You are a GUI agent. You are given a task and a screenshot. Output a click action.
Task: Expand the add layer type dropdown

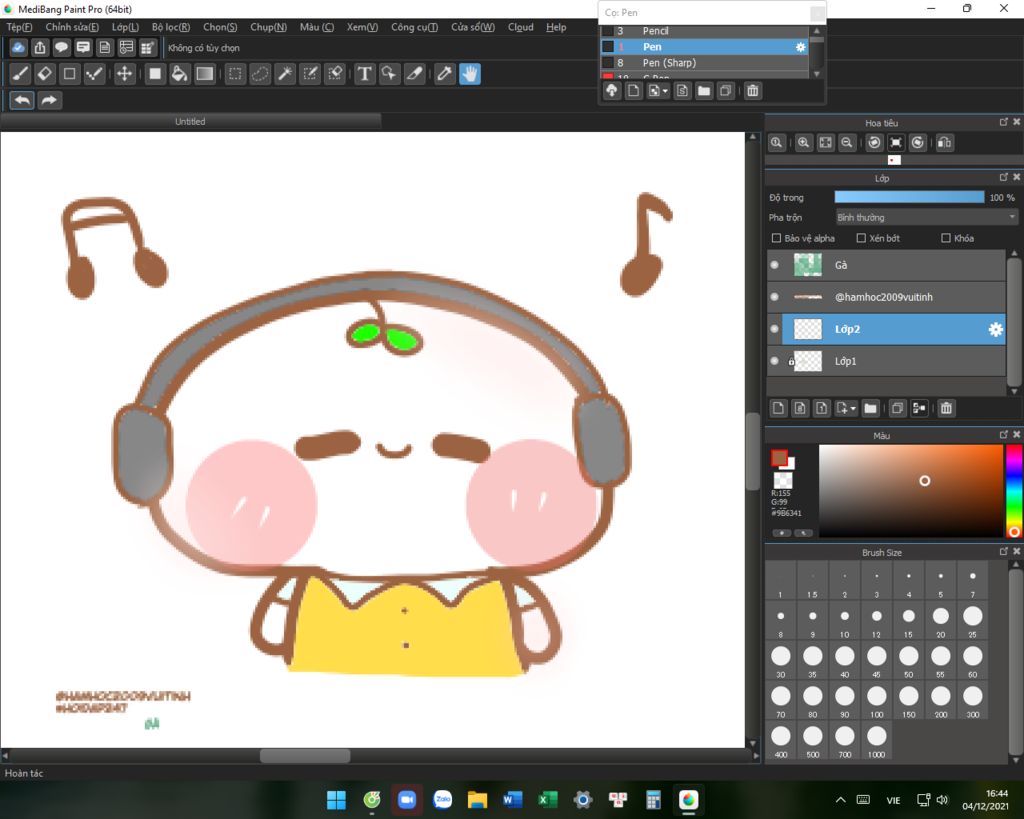[x=846, y=409]
